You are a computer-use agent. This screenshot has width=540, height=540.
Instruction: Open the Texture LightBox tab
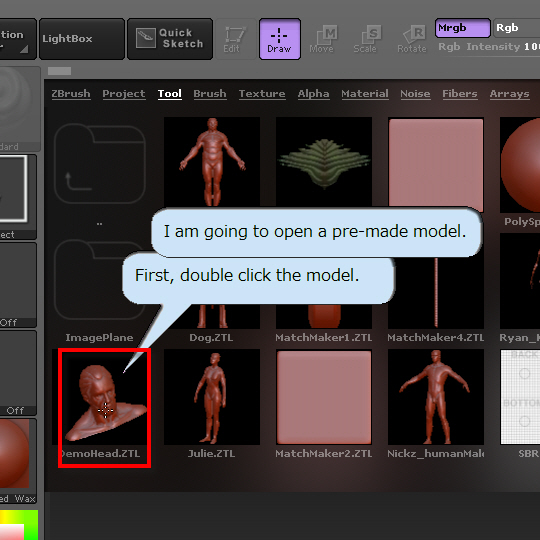pos(262,94)
